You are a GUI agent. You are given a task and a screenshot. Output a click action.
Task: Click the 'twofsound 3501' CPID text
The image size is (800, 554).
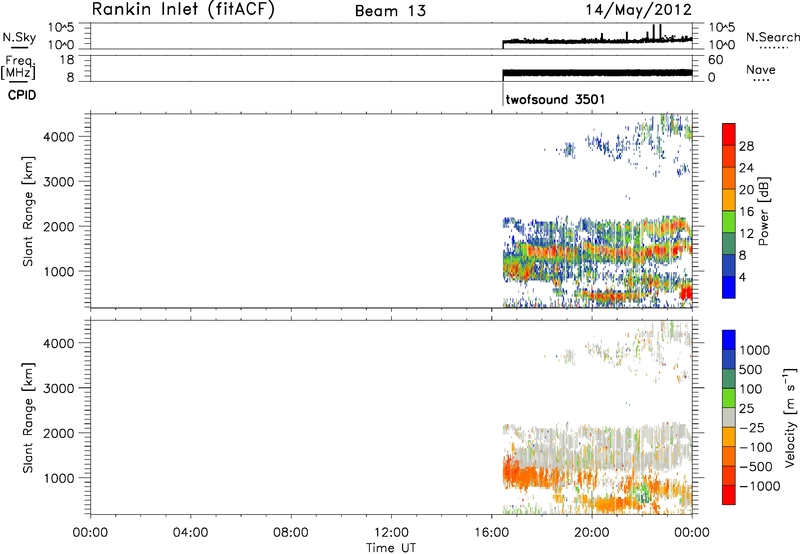(x=555, y=98)
